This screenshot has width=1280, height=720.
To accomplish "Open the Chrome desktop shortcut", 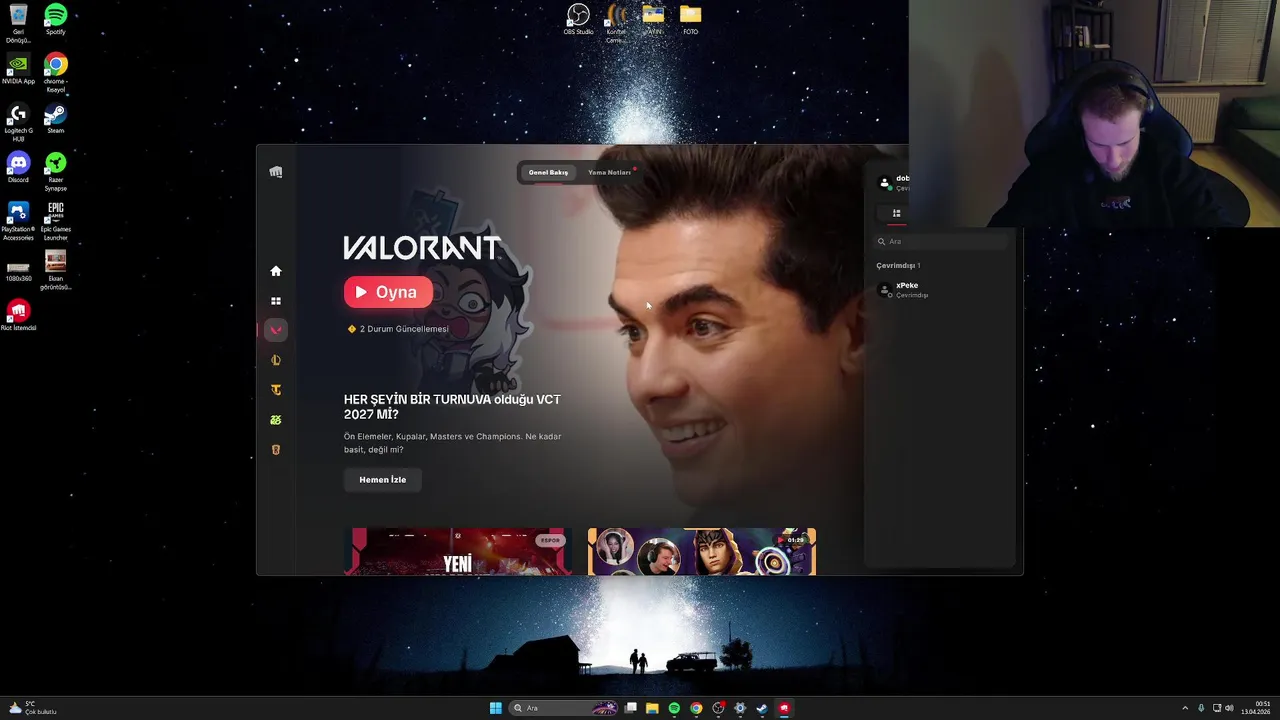I will 56,73.
